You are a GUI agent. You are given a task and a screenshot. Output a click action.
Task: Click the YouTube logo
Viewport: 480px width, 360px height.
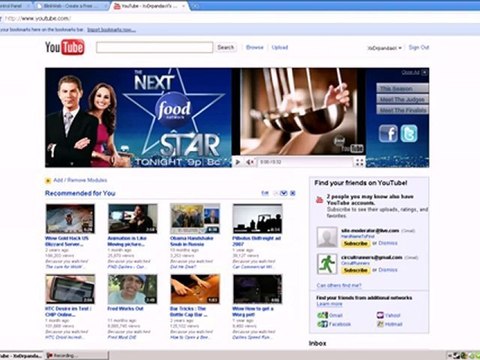65,47
